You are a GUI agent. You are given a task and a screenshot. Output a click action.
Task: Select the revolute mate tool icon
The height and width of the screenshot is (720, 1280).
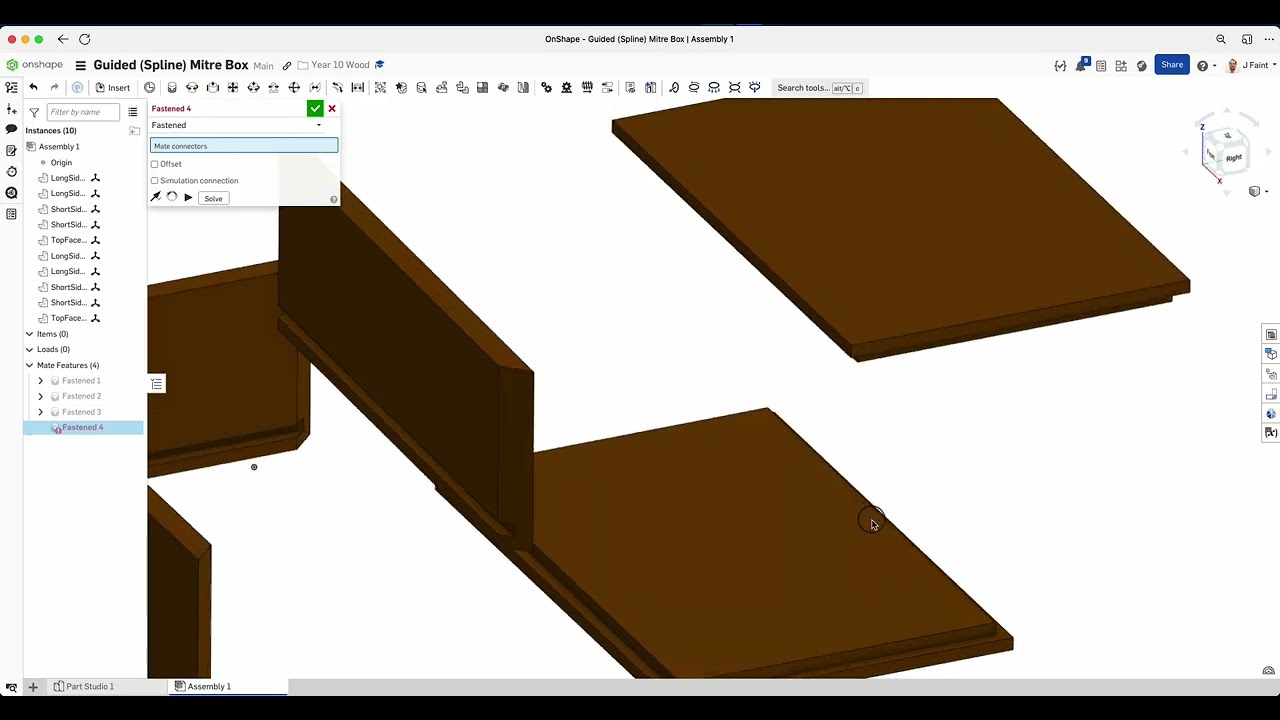click(x=192, y=88)
